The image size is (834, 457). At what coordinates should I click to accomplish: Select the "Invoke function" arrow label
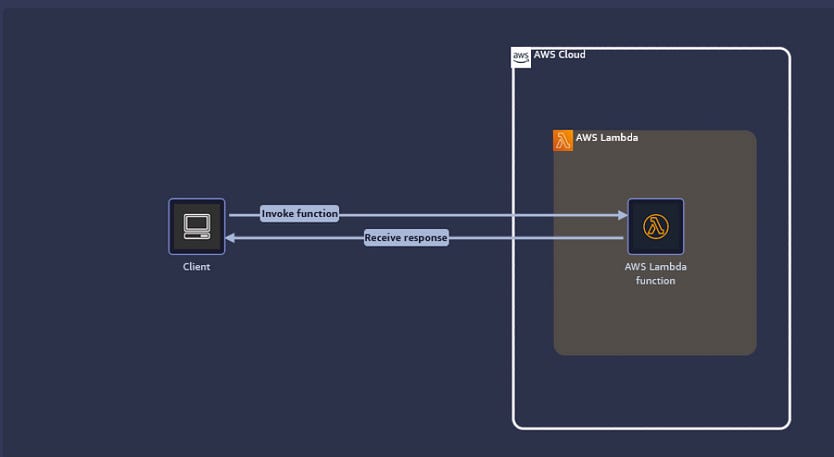point(299,214)
